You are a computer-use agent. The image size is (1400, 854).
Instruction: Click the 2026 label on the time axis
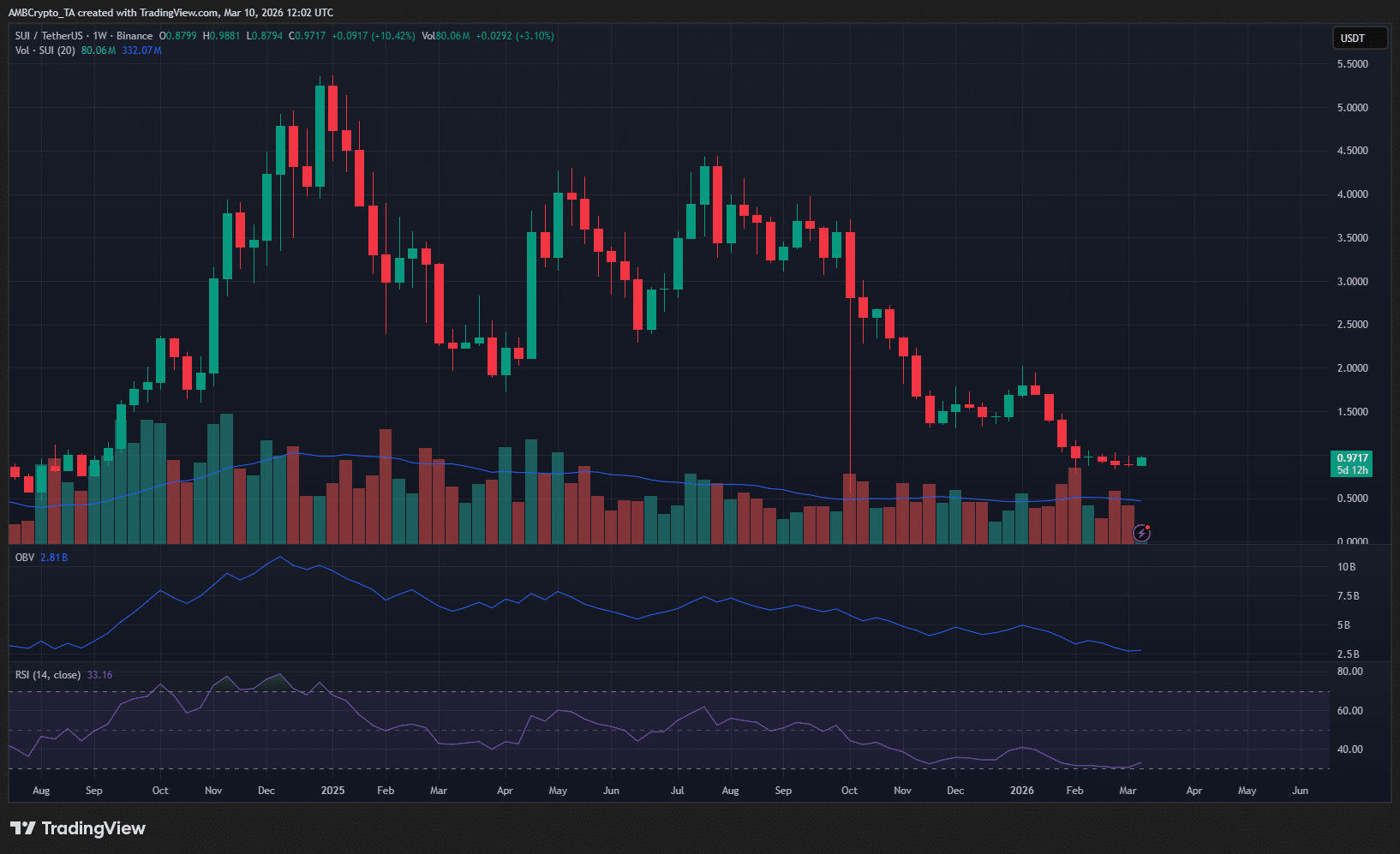click(1021, 791)
